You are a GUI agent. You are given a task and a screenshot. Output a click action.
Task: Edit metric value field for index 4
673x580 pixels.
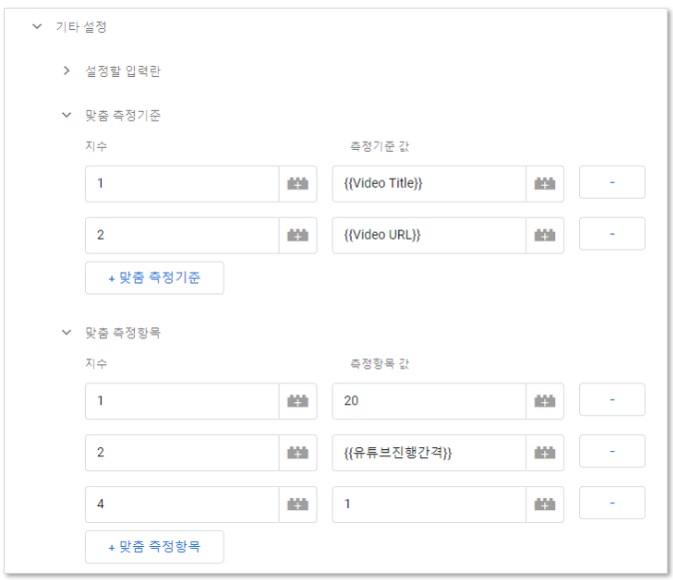(x=429, y=504)
